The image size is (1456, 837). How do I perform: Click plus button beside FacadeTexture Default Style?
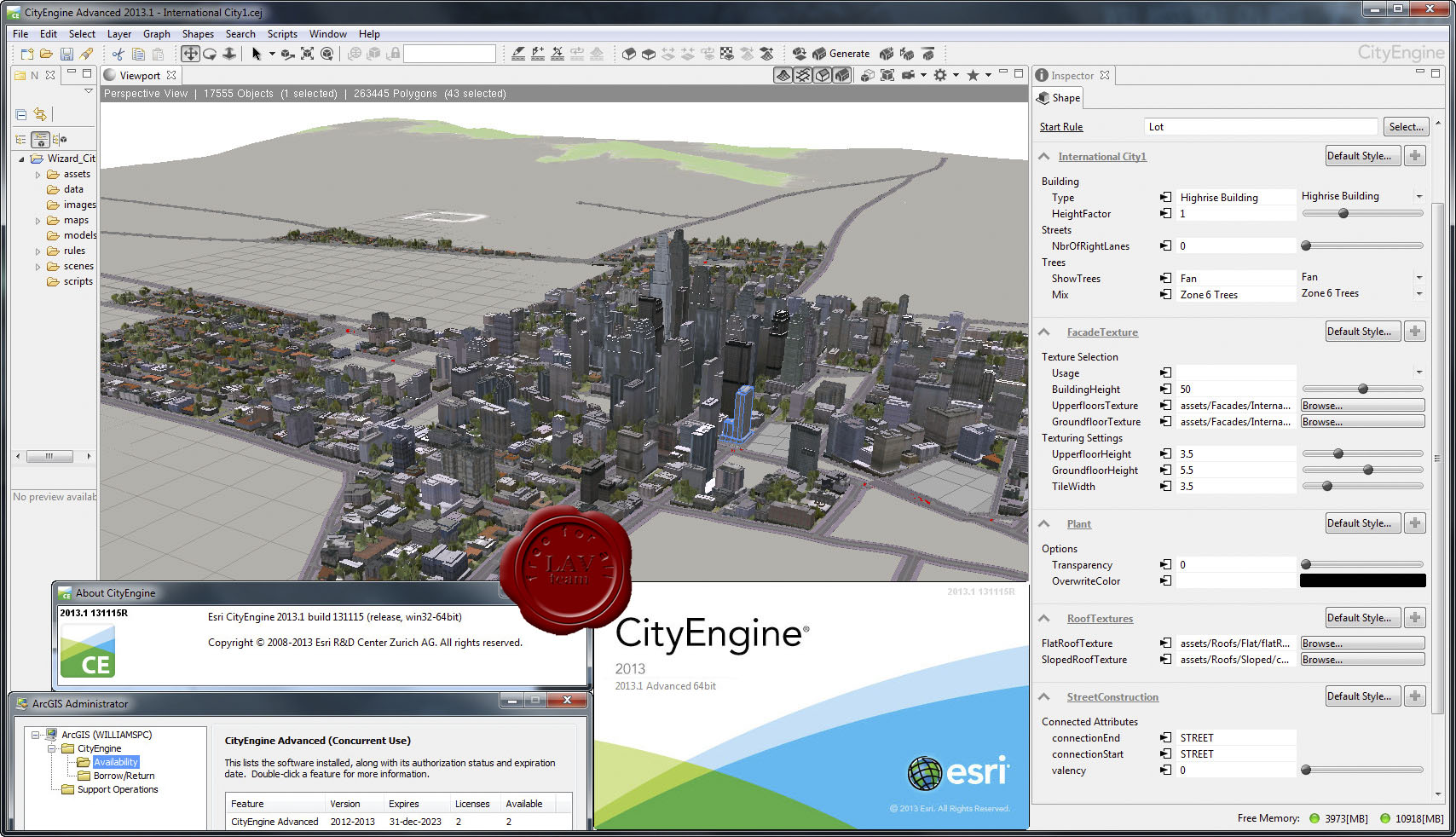(x=1415, y=332)
